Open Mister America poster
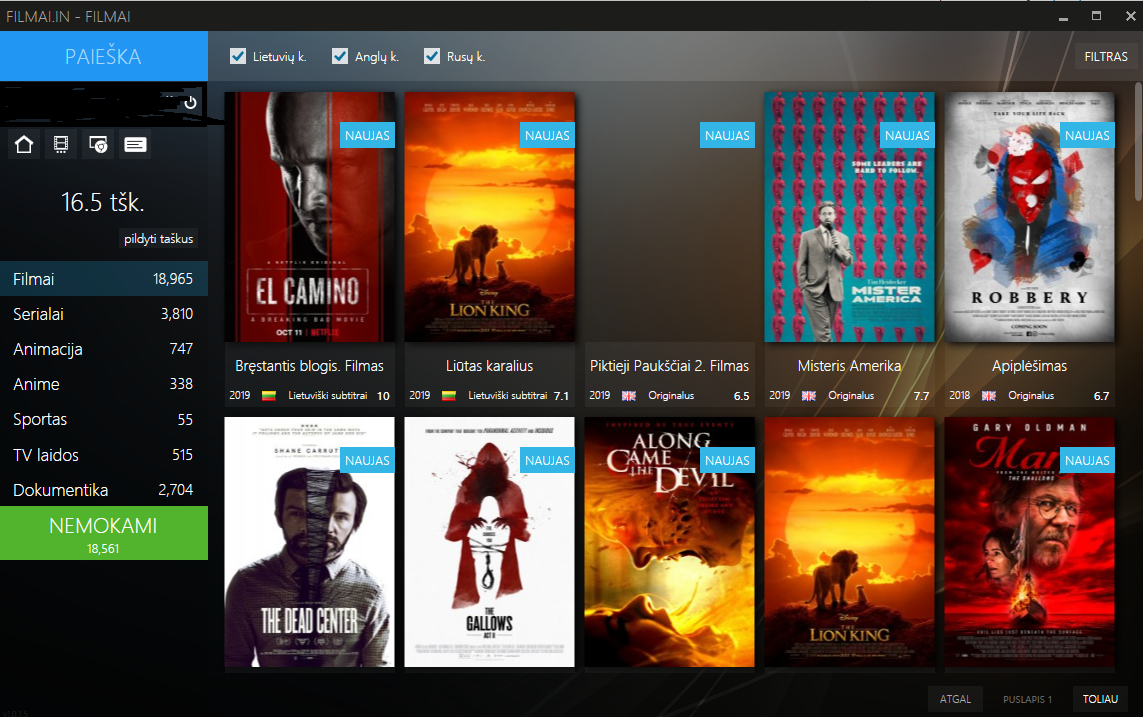This screenshot has height=717, width=1143. 849,216
